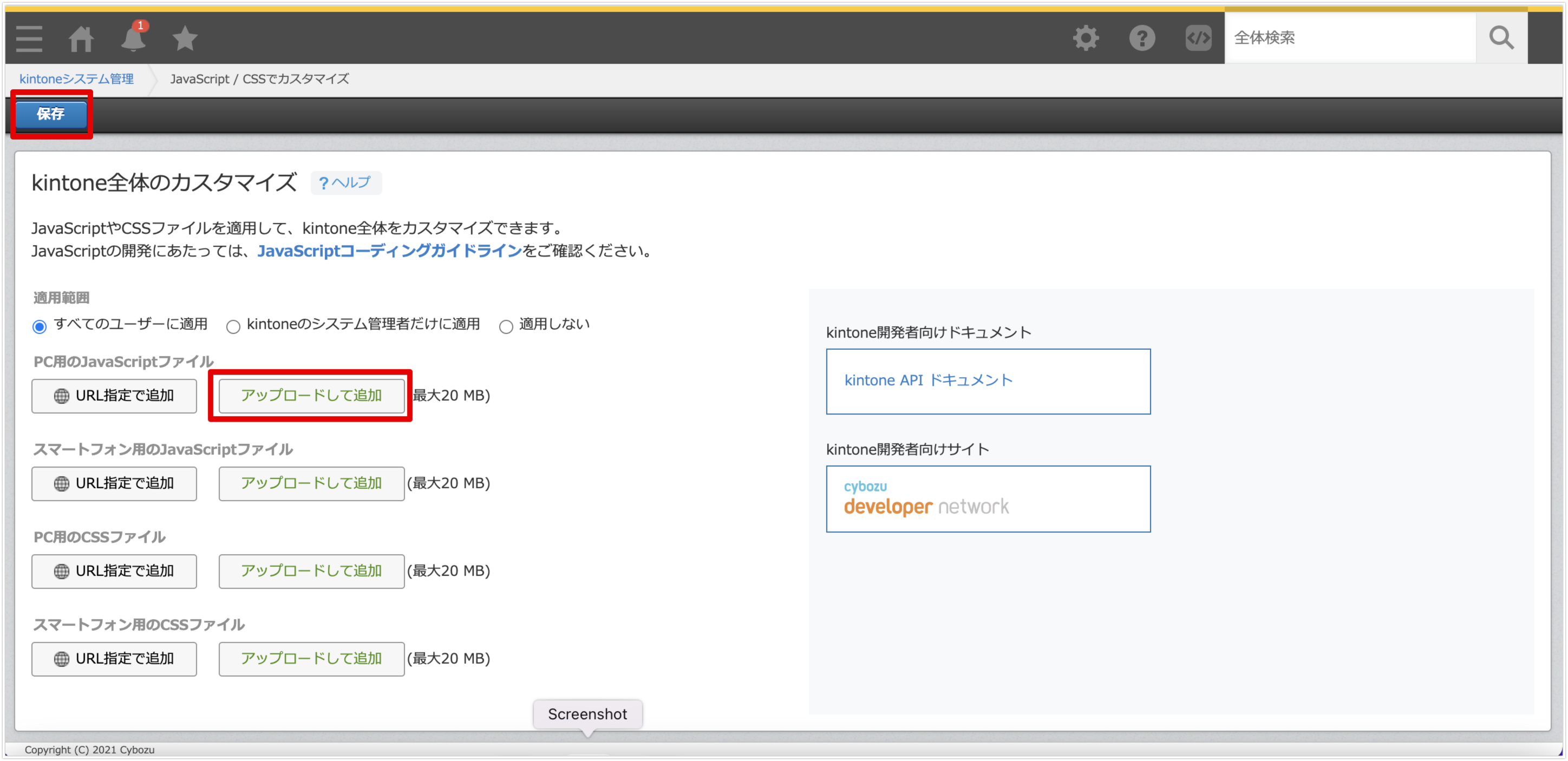Click URL指定で追加 under スマートフォン用のCSSファイル
The width and height of the screenshot is (1568, 761).
[x=114, y=659]
